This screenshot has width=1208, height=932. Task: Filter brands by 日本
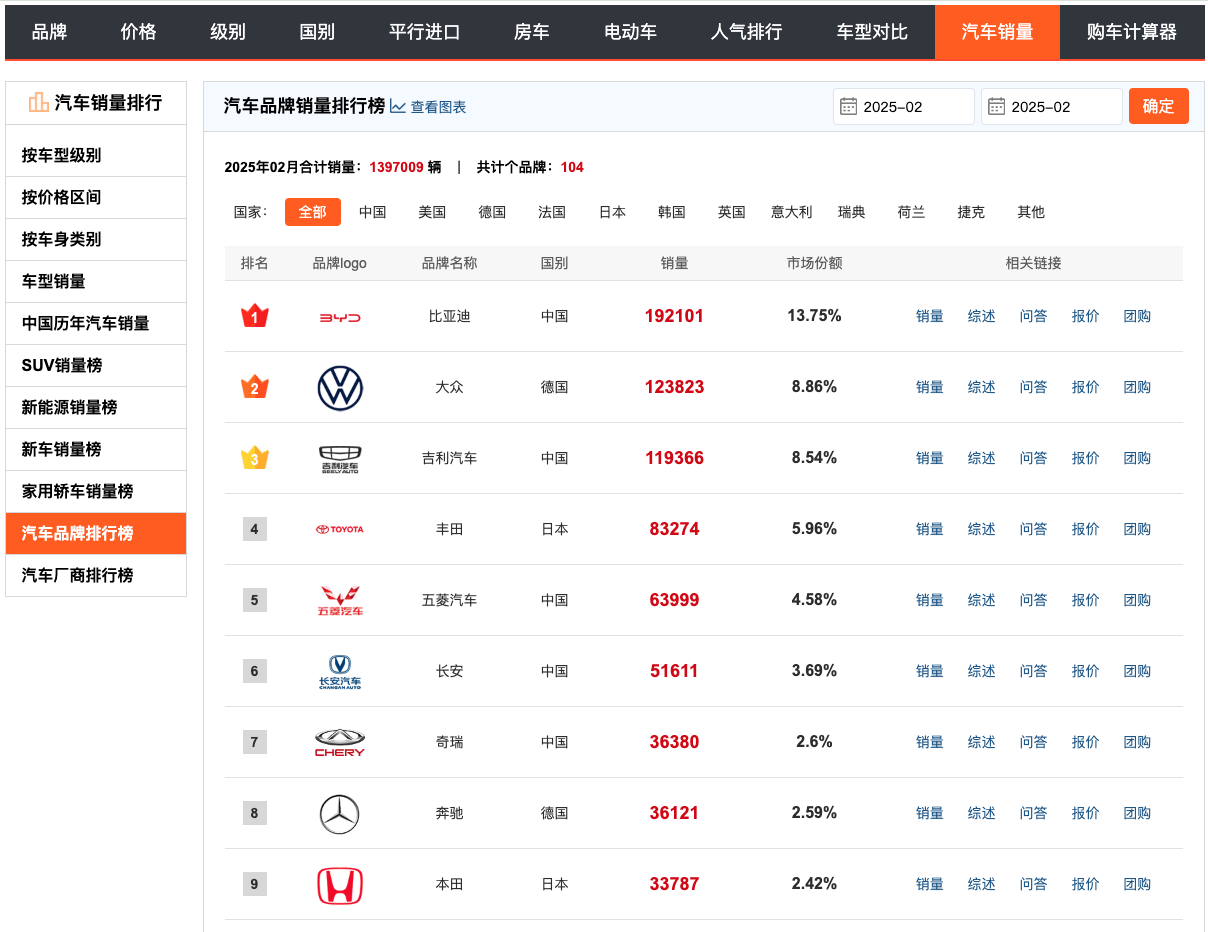click(612, 212)
